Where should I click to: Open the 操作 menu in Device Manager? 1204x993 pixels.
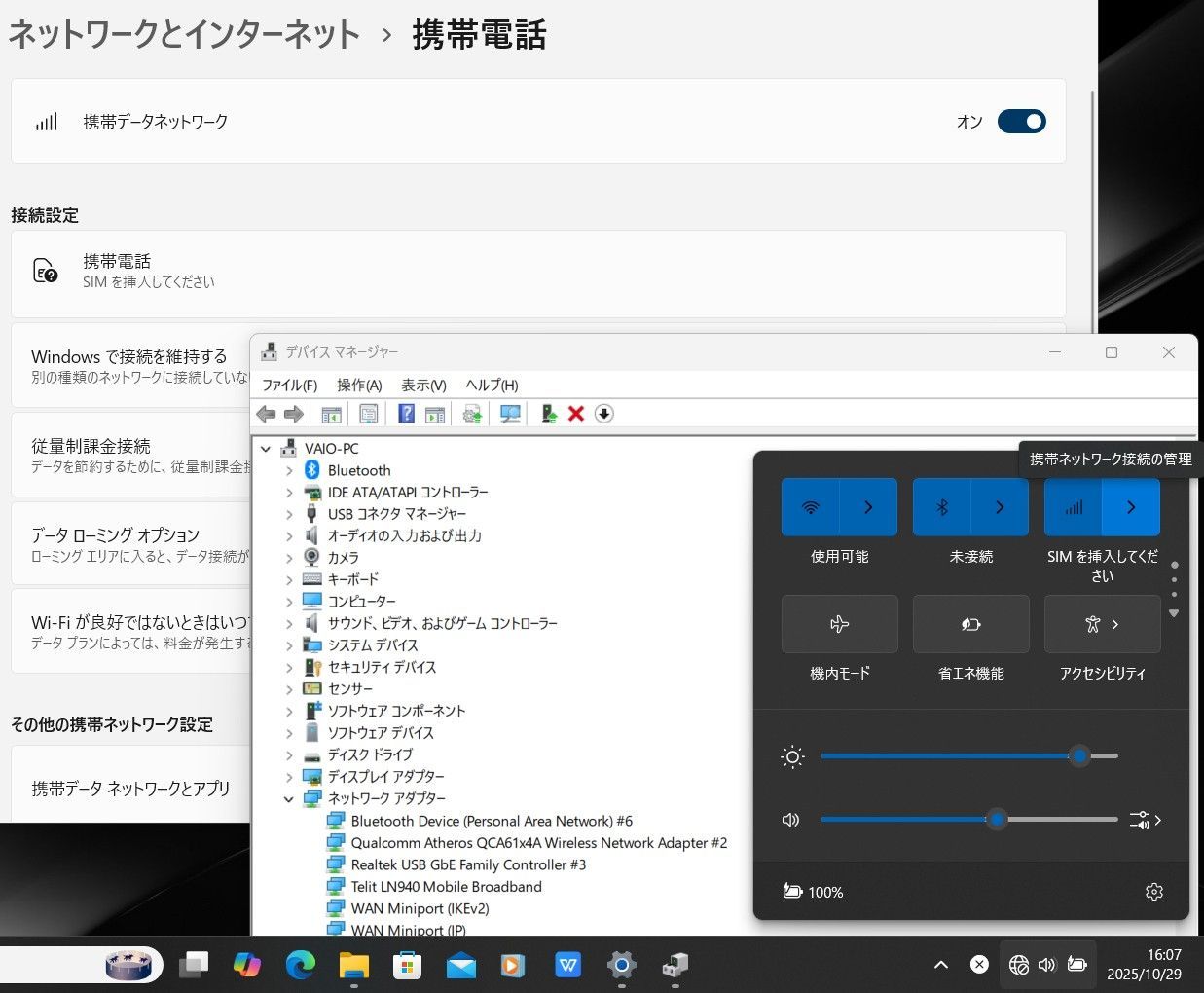point(359,385)
